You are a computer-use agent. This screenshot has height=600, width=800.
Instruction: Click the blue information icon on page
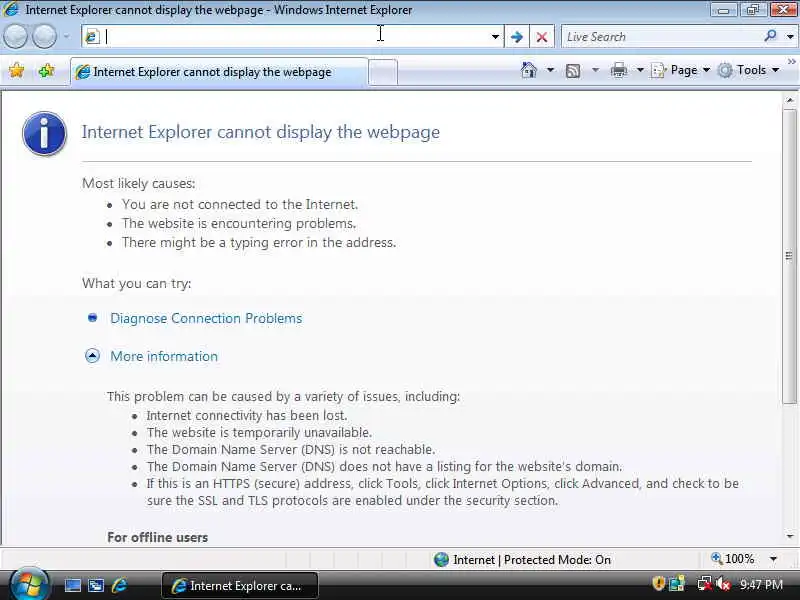pos(44,133)
